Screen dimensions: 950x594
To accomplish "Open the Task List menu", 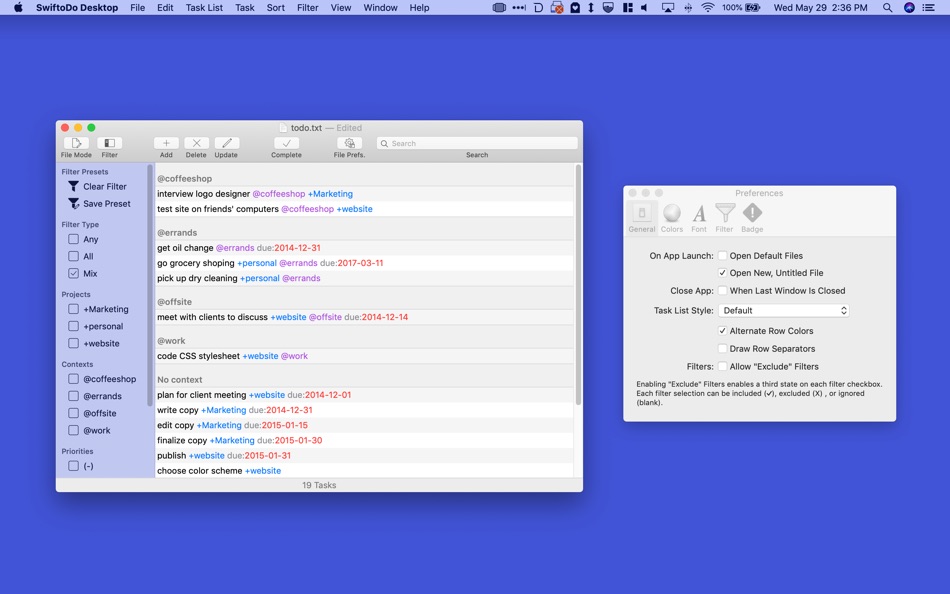I will click(x=204, y=8).
